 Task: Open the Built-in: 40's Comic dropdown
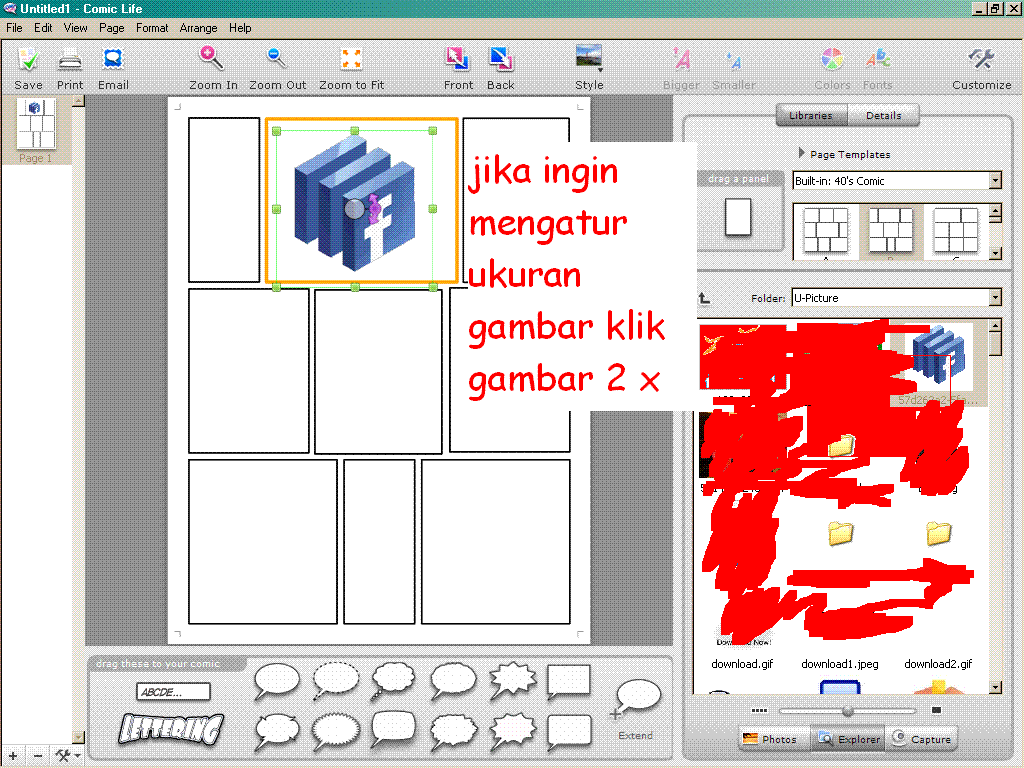897,181
